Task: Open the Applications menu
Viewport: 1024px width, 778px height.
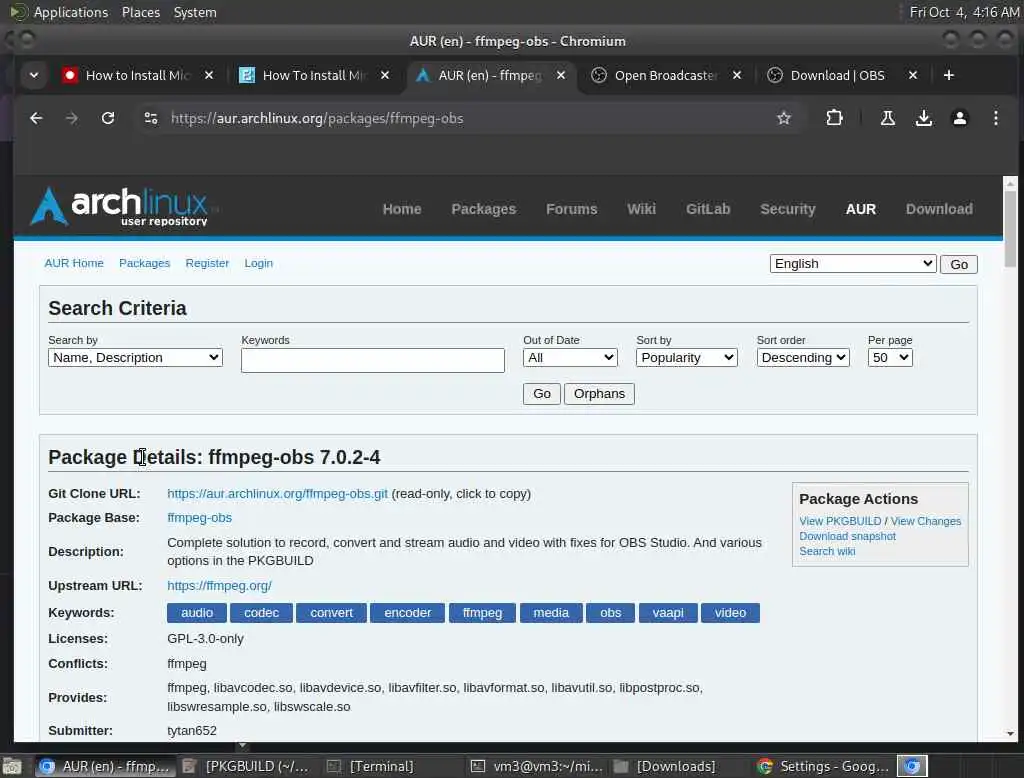Action: pos(71,12)
